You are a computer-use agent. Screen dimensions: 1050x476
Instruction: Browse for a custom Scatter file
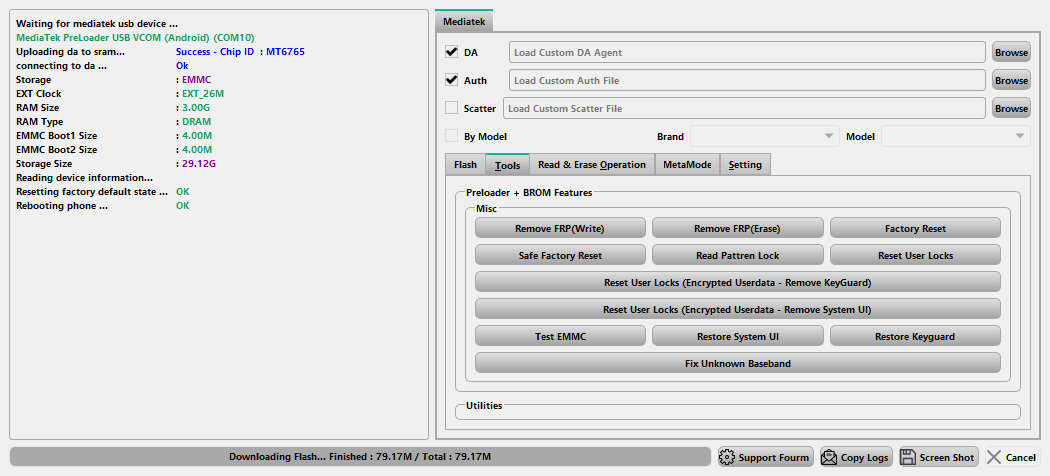[1011, 108]
